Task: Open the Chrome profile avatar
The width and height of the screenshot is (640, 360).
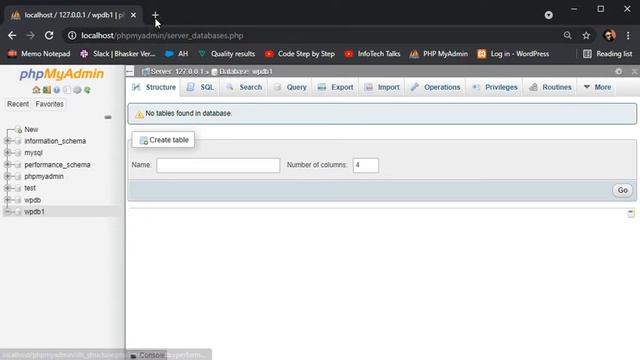Action: 610,36
